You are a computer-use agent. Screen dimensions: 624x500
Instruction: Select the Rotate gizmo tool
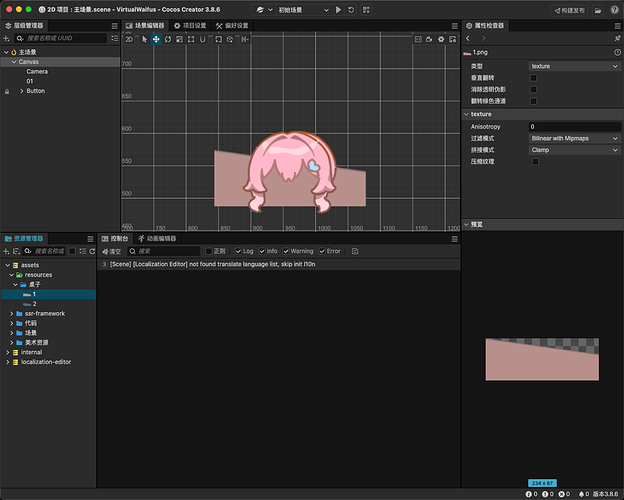168,39
